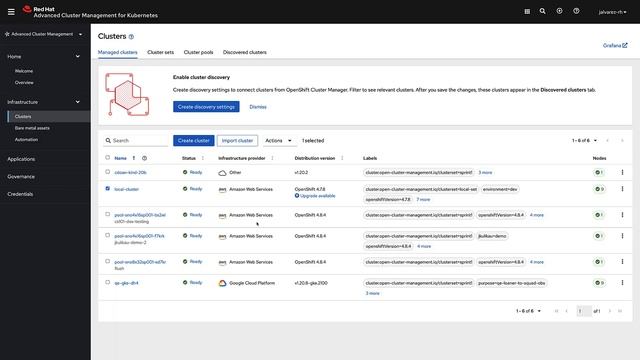Click the Upgrade available icon
The image size is (640, 360).
click(x=297, y=196)
